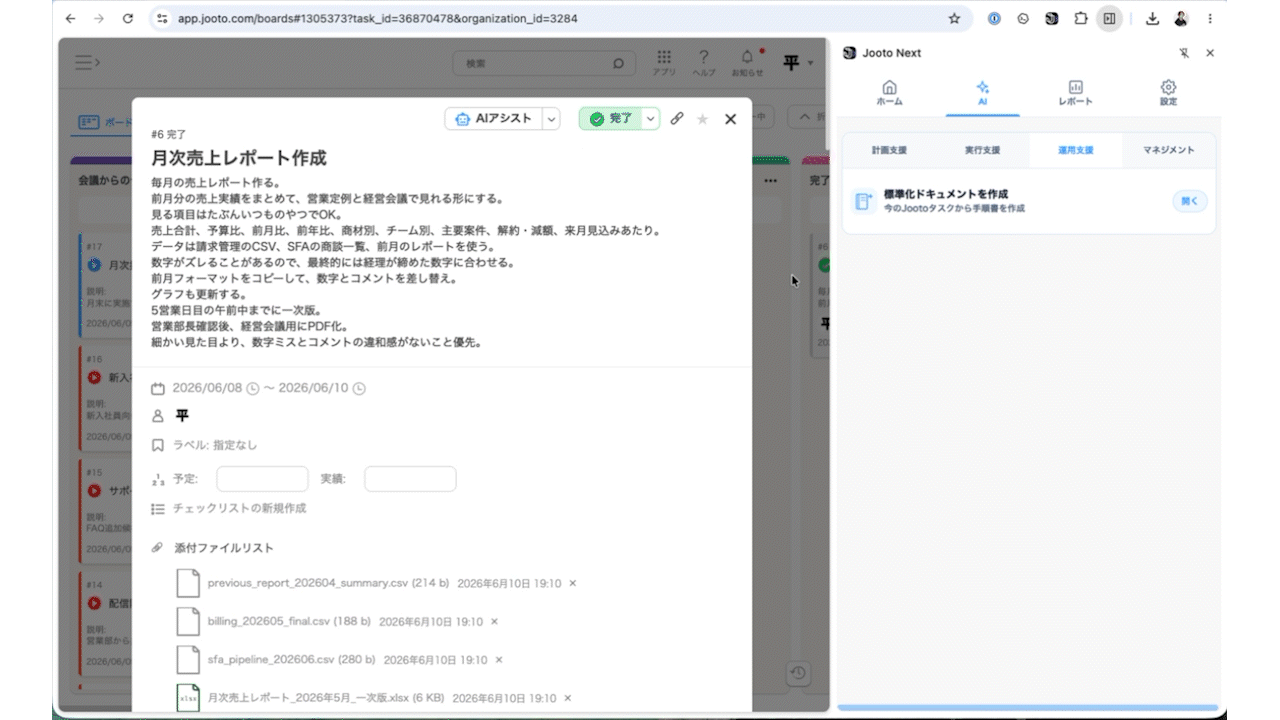This screenshot has width=1280, height=720.
Task: Toggle the 完了 status button
Action: pyautogui.click(x=610, y=118)
